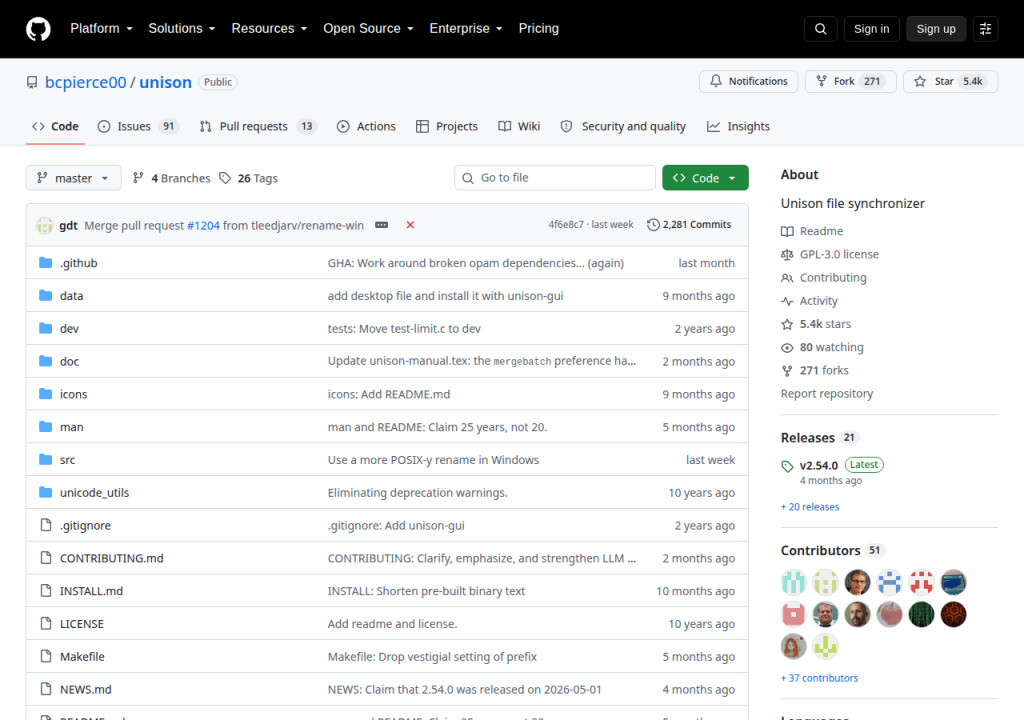1024x720 pixels.
Task: Expand the Platform menu
Action: (x=101, y=29)
